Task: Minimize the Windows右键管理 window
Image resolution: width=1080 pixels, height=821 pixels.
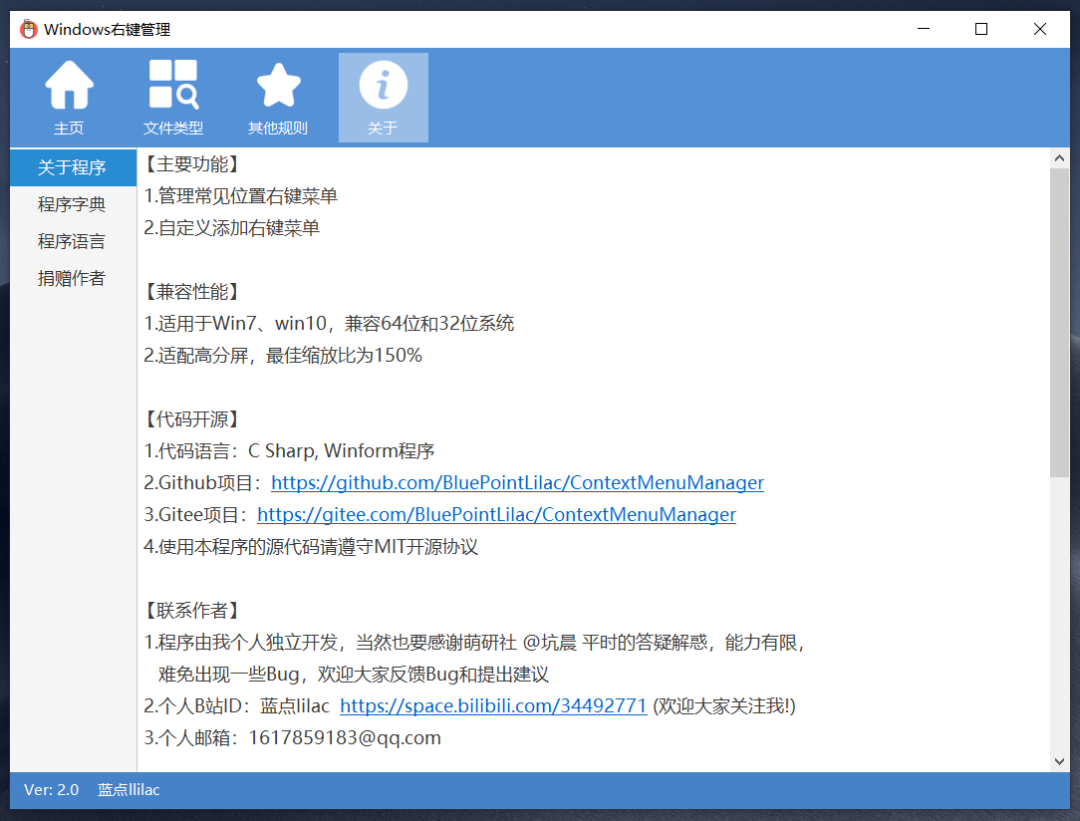Action: click(x=924, y=29)
